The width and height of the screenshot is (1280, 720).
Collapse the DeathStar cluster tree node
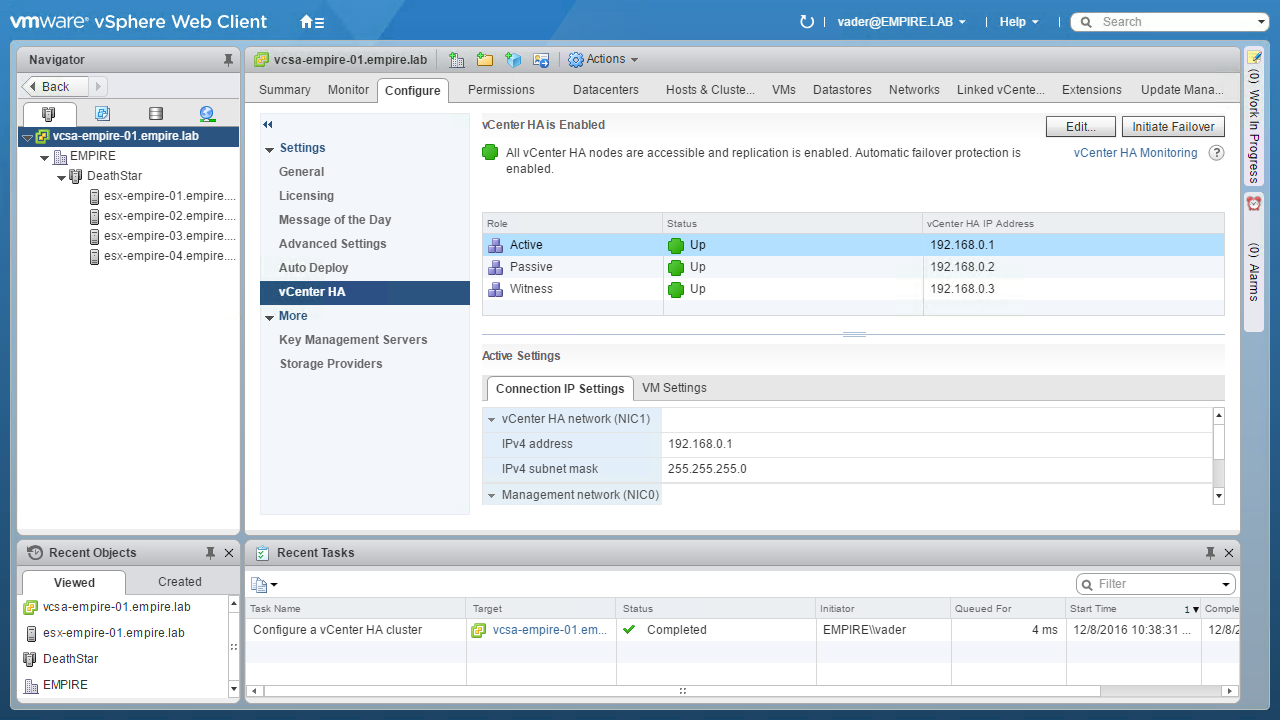point(61,177)
